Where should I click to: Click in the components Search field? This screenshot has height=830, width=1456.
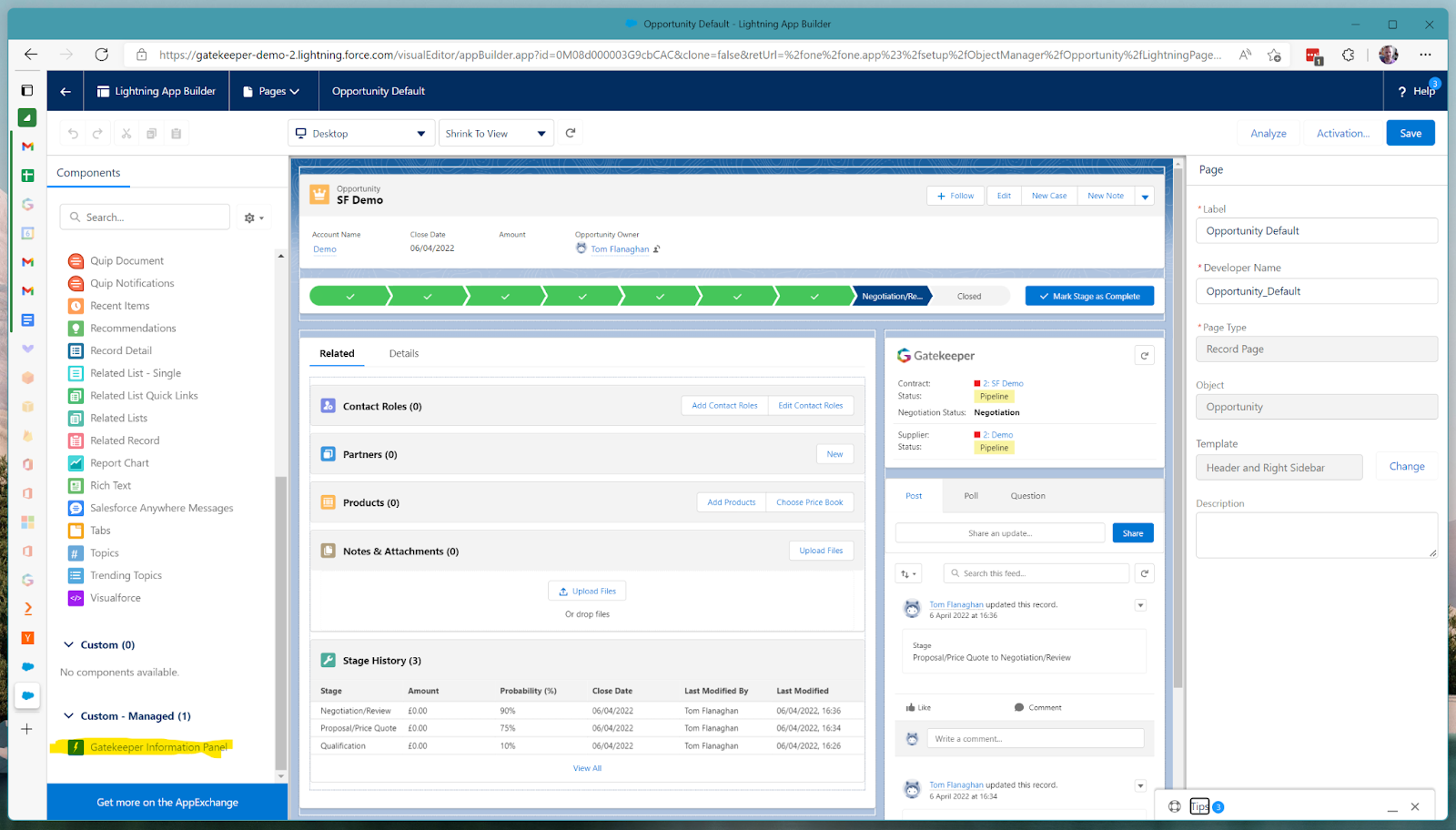[x=145, y=218]
